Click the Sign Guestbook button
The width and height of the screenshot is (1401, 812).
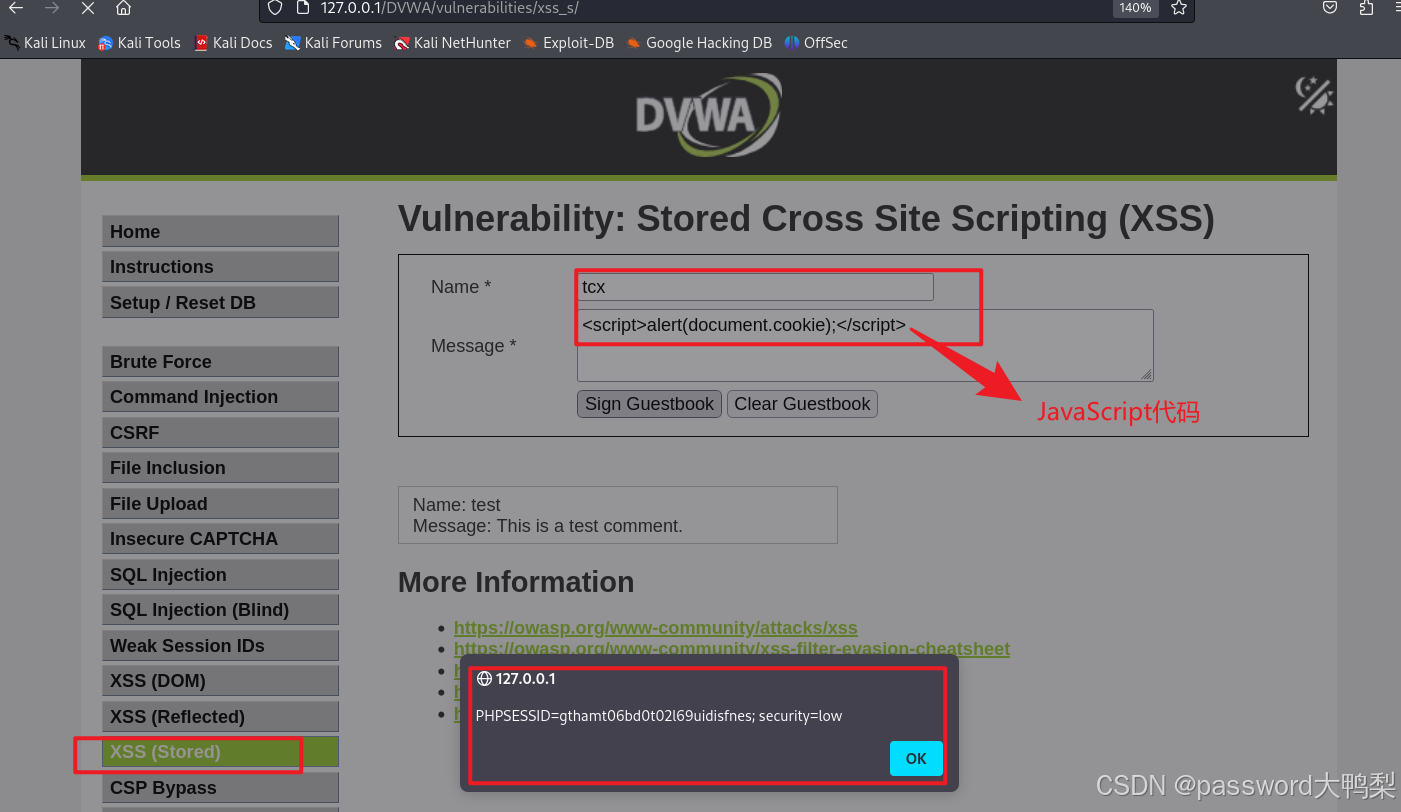(x=649, y=404)
